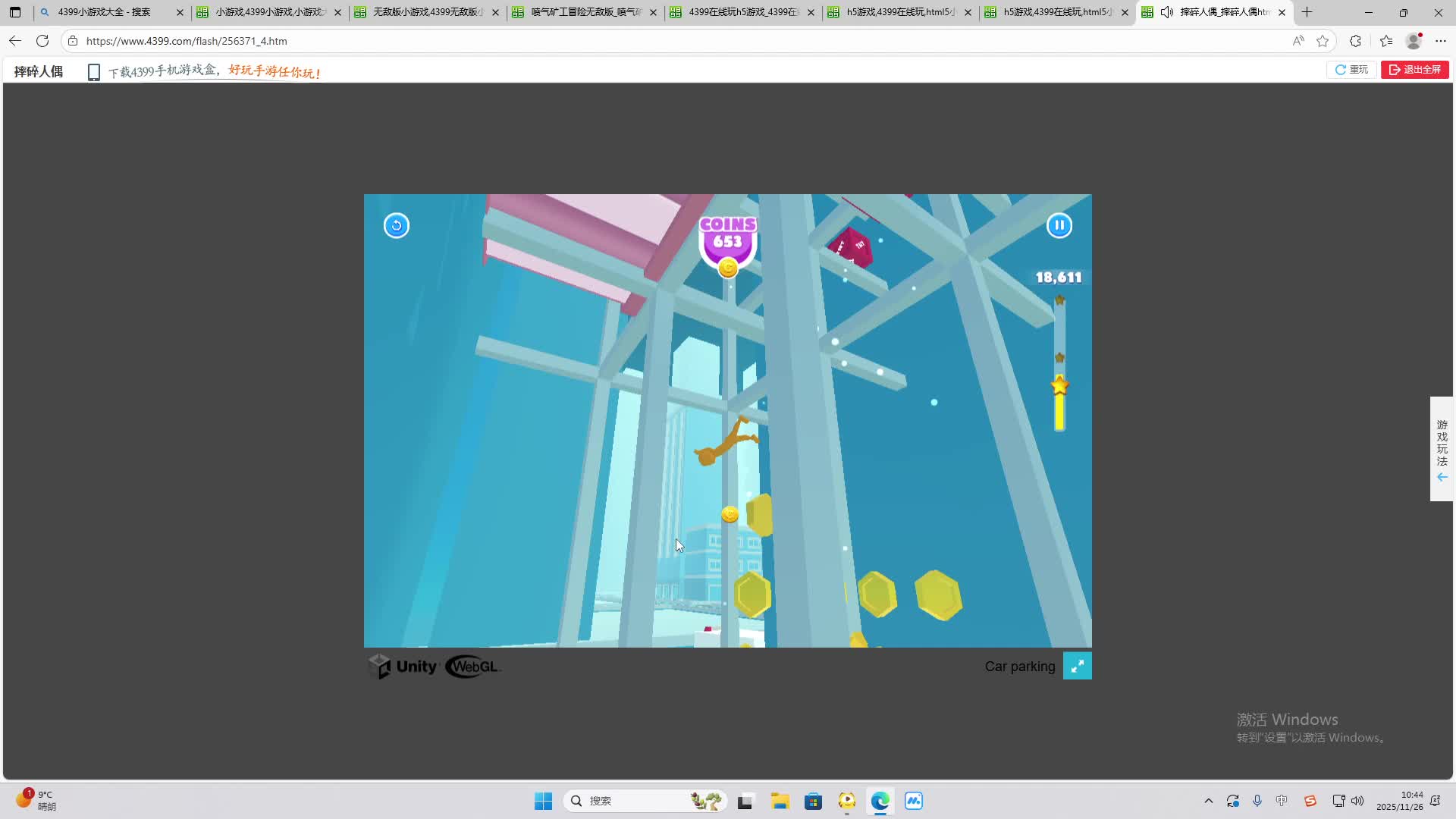1456x819 pixels.
Task: Open the read aloud icon in address bar
Action: (x=1298, y=41)
